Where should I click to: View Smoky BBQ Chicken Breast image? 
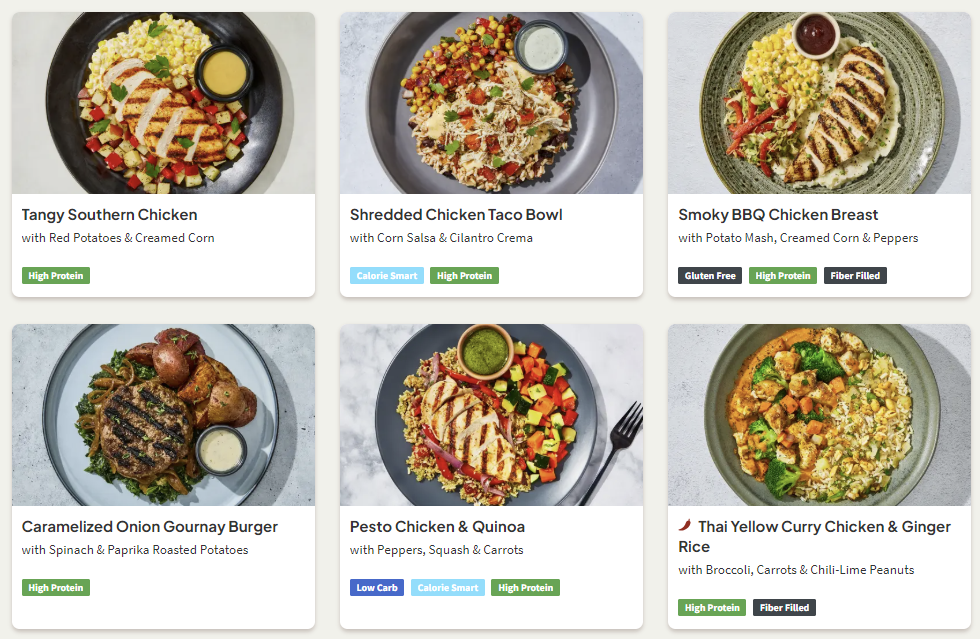point(819,103)
